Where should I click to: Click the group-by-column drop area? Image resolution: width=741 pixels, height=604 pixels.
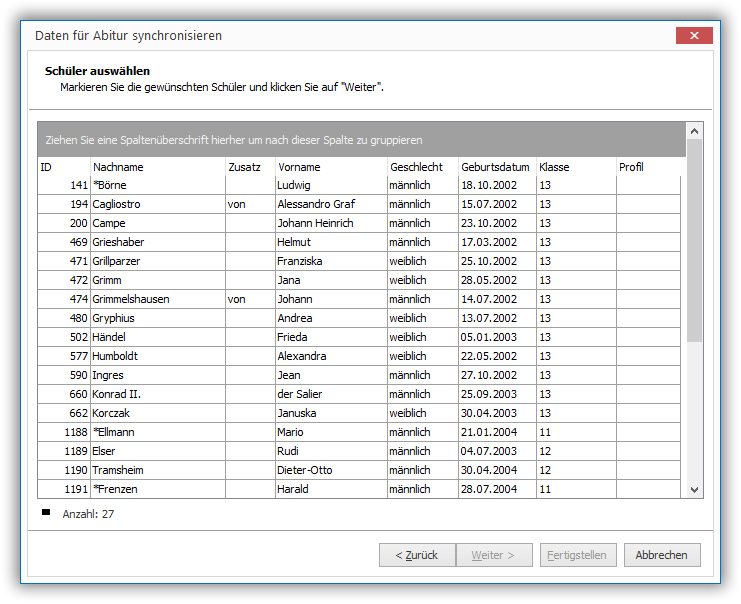point(362,140)
